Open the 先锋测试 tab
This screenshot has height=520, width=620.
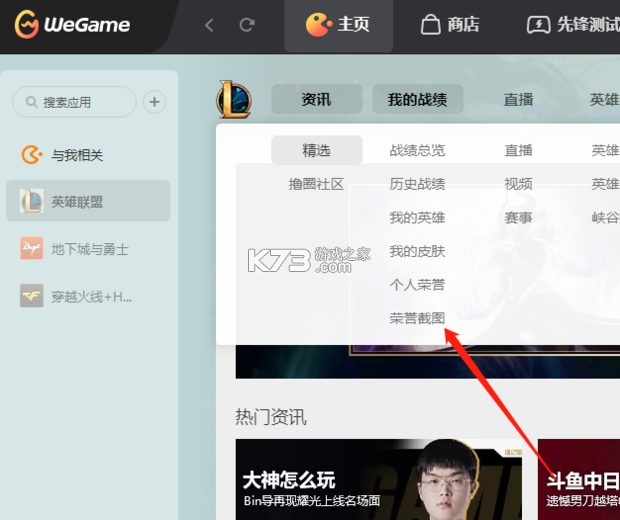tap(574, 25)
